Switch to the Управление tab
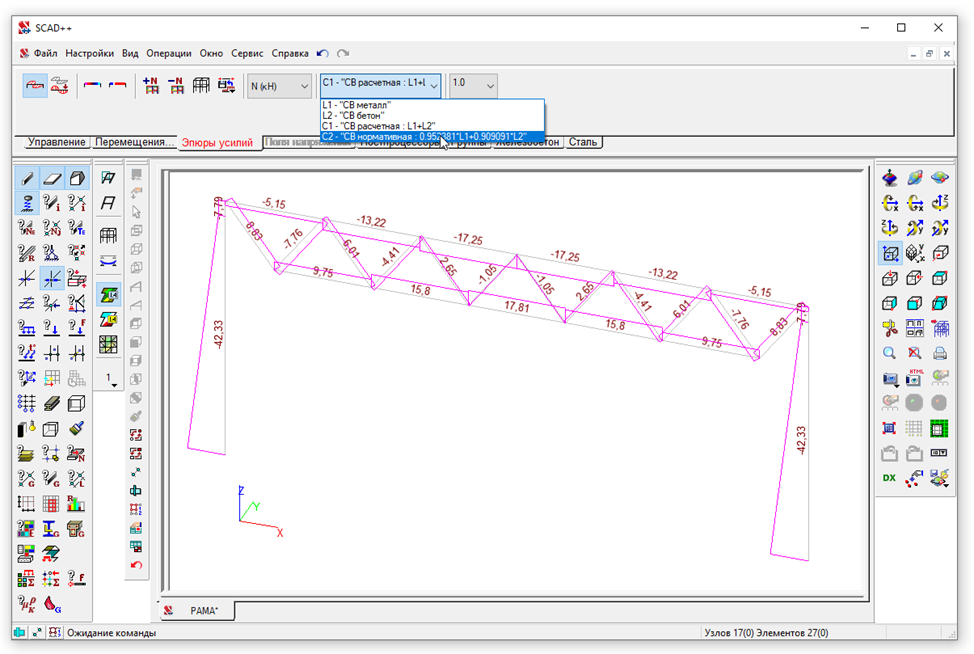 click(x=57, y=142)
